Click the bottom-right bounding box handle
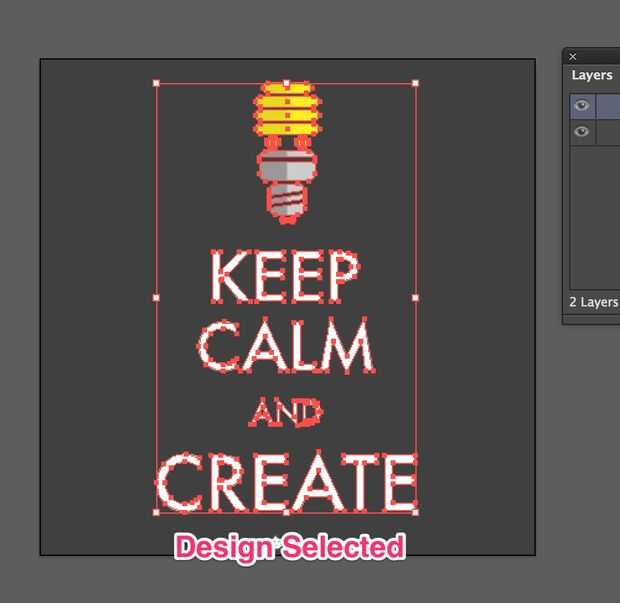The width and height of the screenshot is (620, 603). tap(415, 512)
